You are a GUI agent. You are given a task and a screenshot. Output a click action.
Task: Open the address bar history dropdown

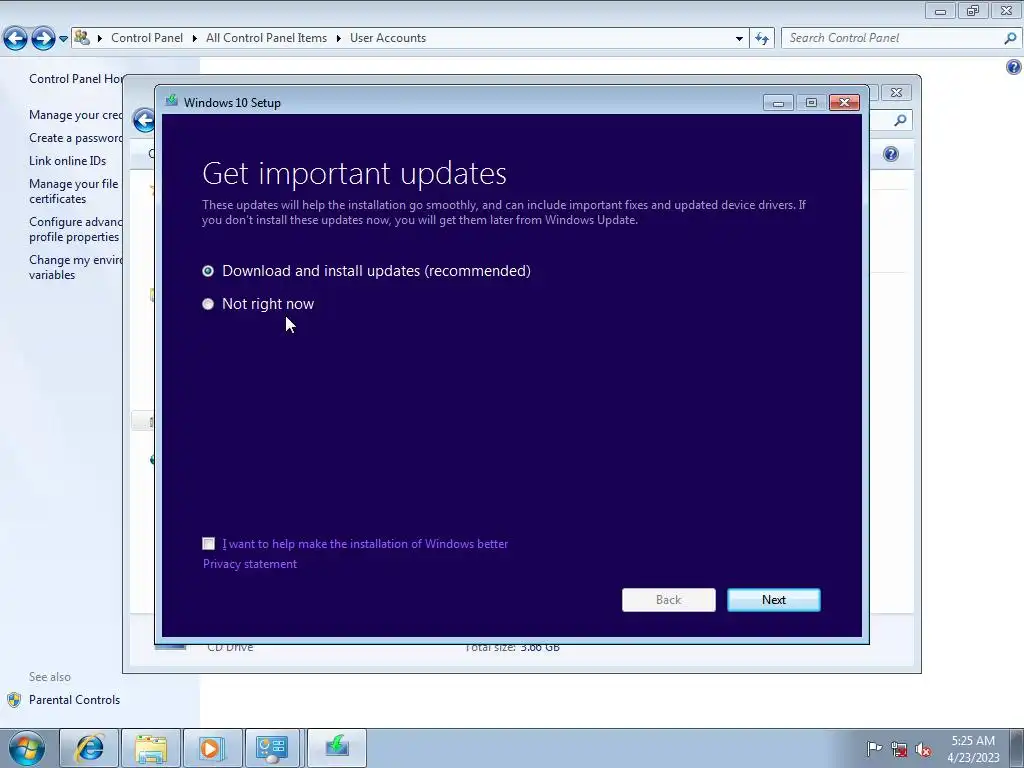(739, 39)
